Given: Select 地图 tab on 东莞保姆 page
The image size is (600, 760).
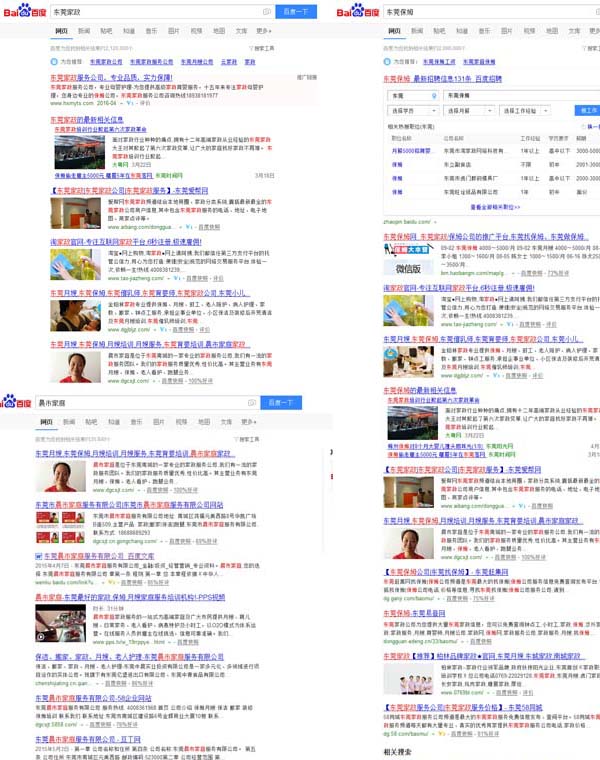Looking at the screenshot, I should click(x=552, y=31).
